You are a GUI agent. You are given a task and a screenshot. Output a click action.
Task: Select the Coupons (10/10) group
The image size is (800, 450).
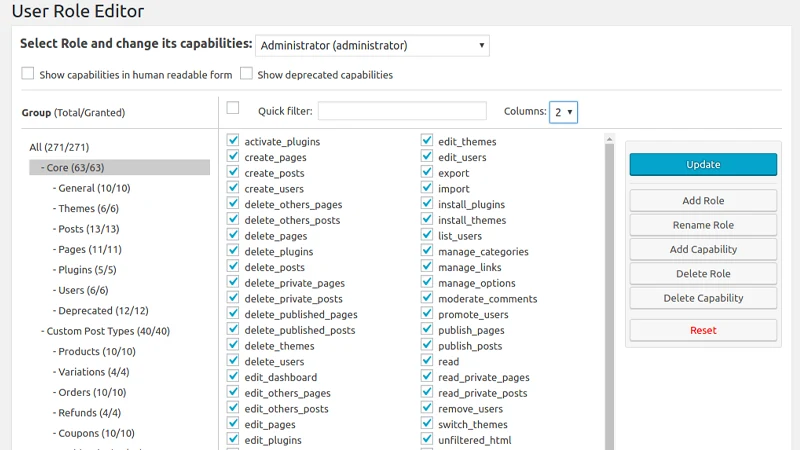[94, 433]
